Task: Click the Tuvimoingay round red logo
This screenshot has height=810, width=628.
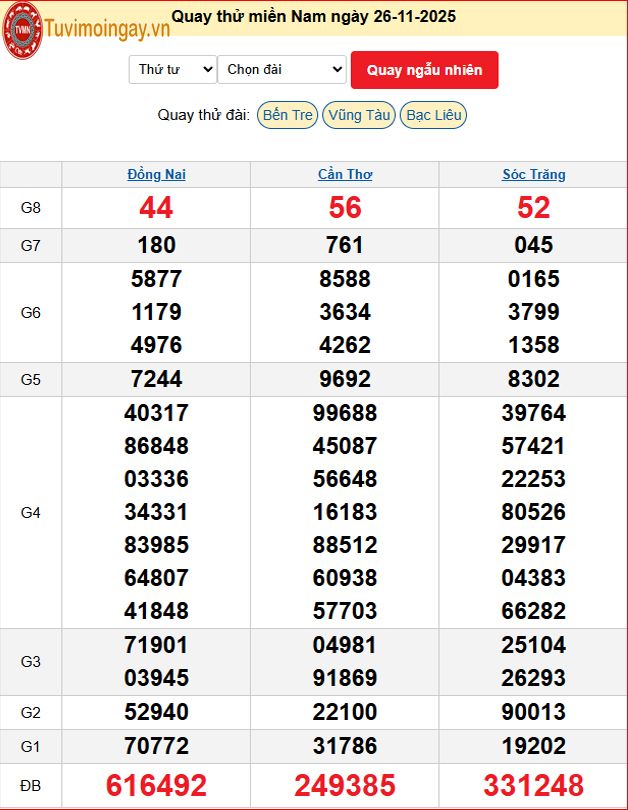Action: point(21,30)
